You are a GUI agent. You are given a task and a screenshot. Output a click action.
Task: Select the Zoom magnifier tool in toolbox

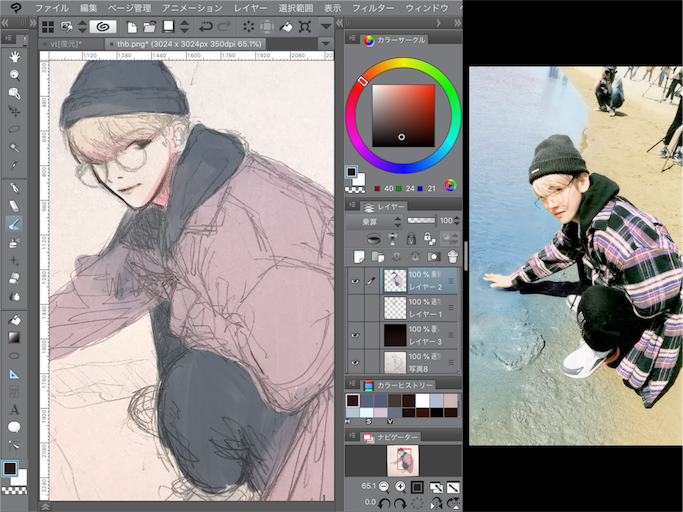pos(14,75)
